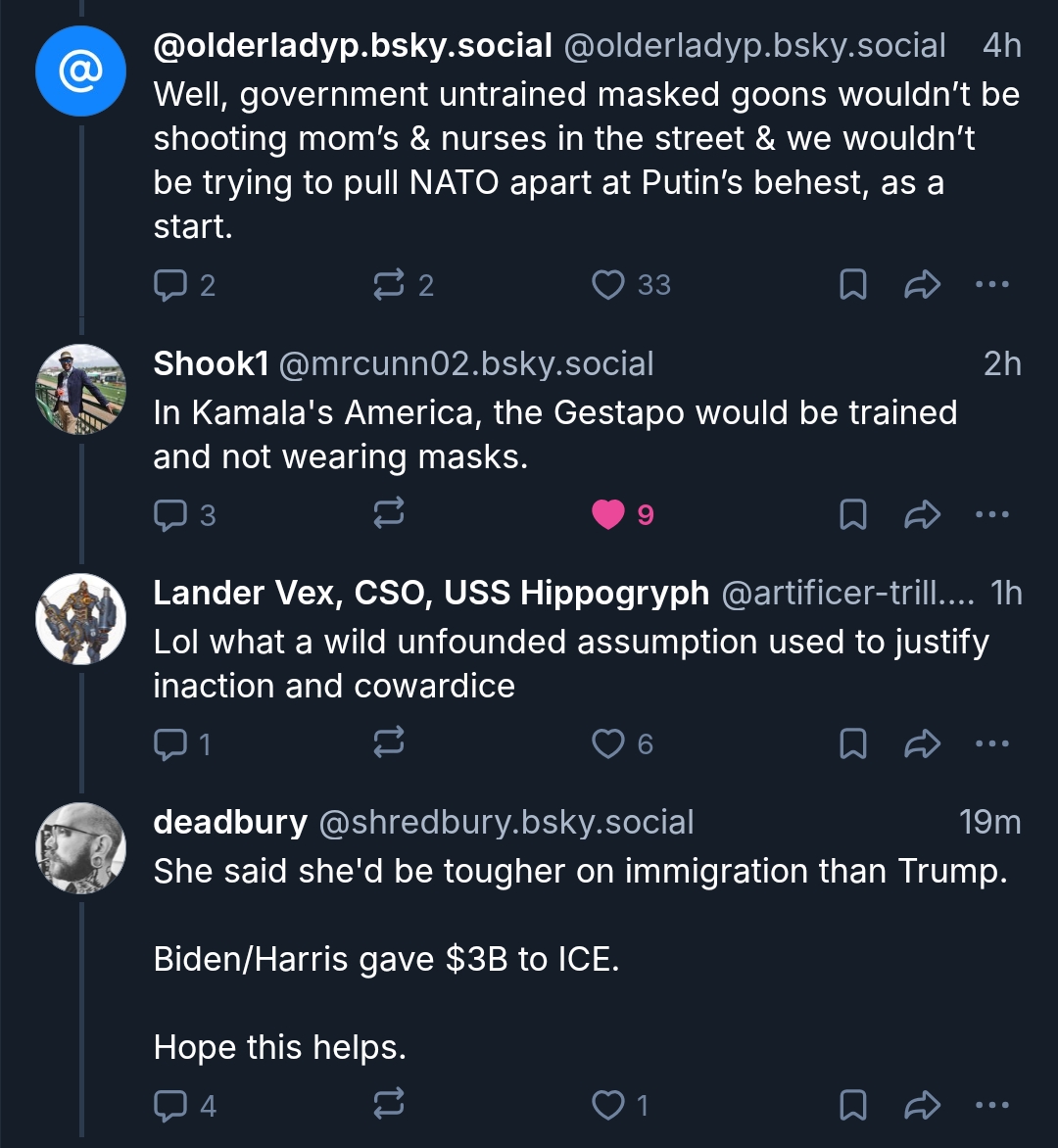Image resolution: width=1058 pixels, height=1148 pixels.
Task: Open olderladyp's default blue avatar
Action: 81,72
